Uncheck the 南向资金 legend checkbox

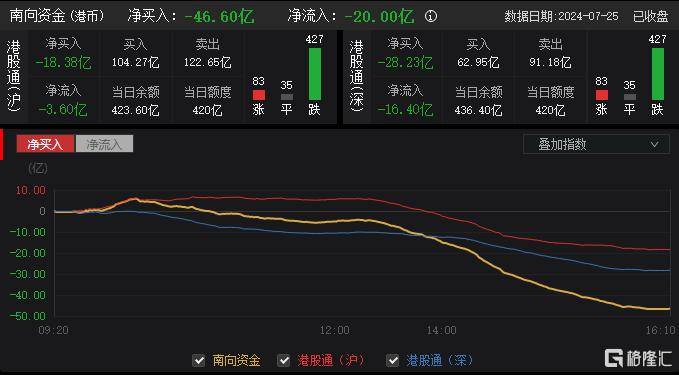coord(199,360)
